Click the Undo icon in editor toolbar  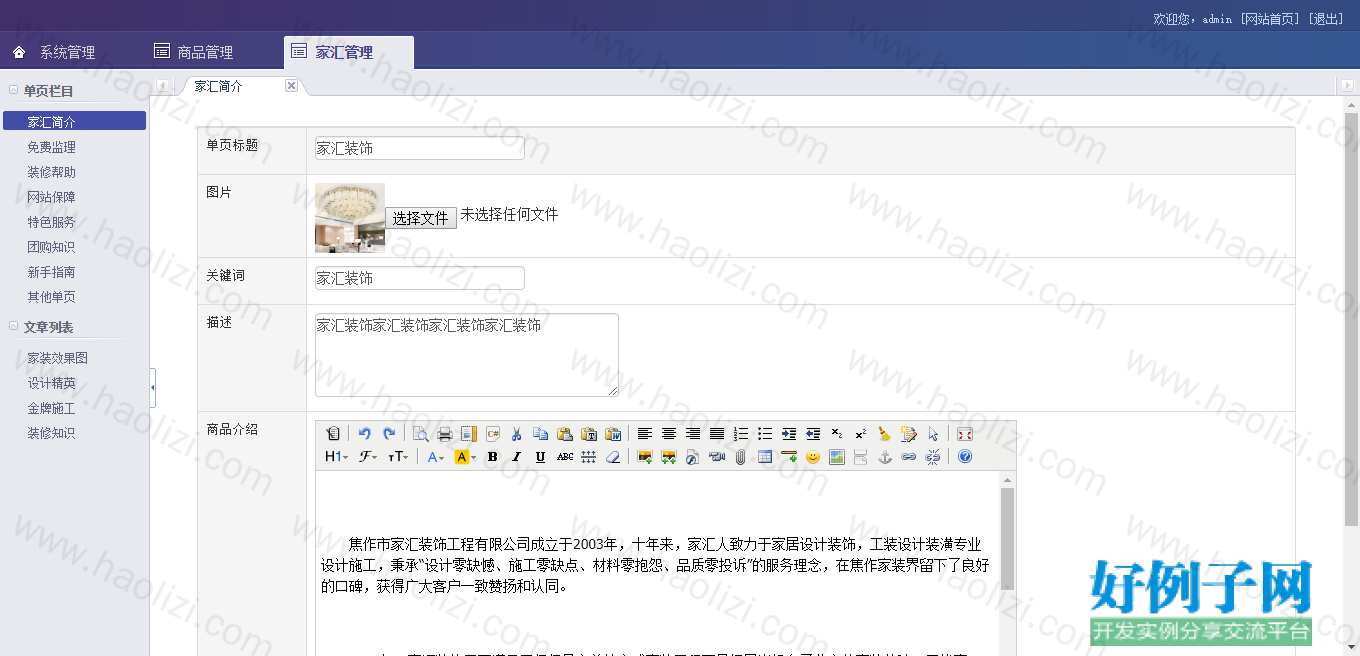point(365,434)
